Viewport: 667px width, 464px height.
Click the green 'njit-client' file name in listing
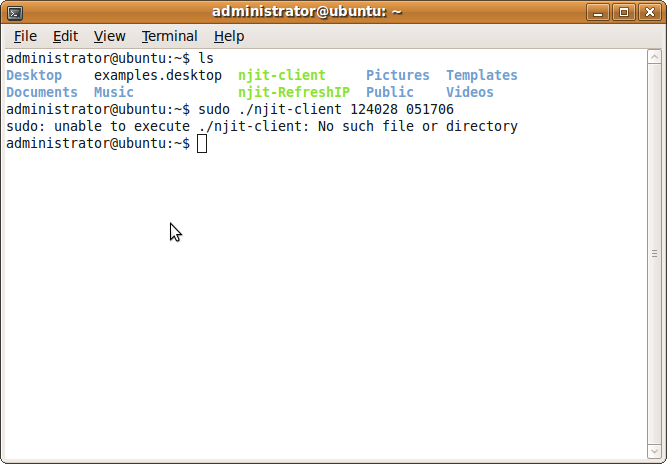[x=282, y=75]
